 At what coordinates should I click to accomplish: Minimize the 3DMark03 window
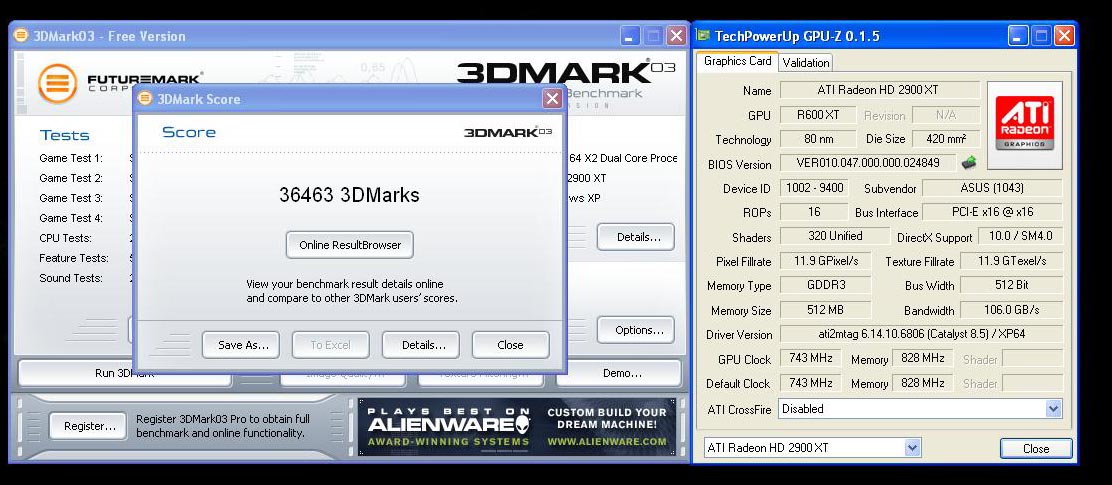[x=630, y=35]
